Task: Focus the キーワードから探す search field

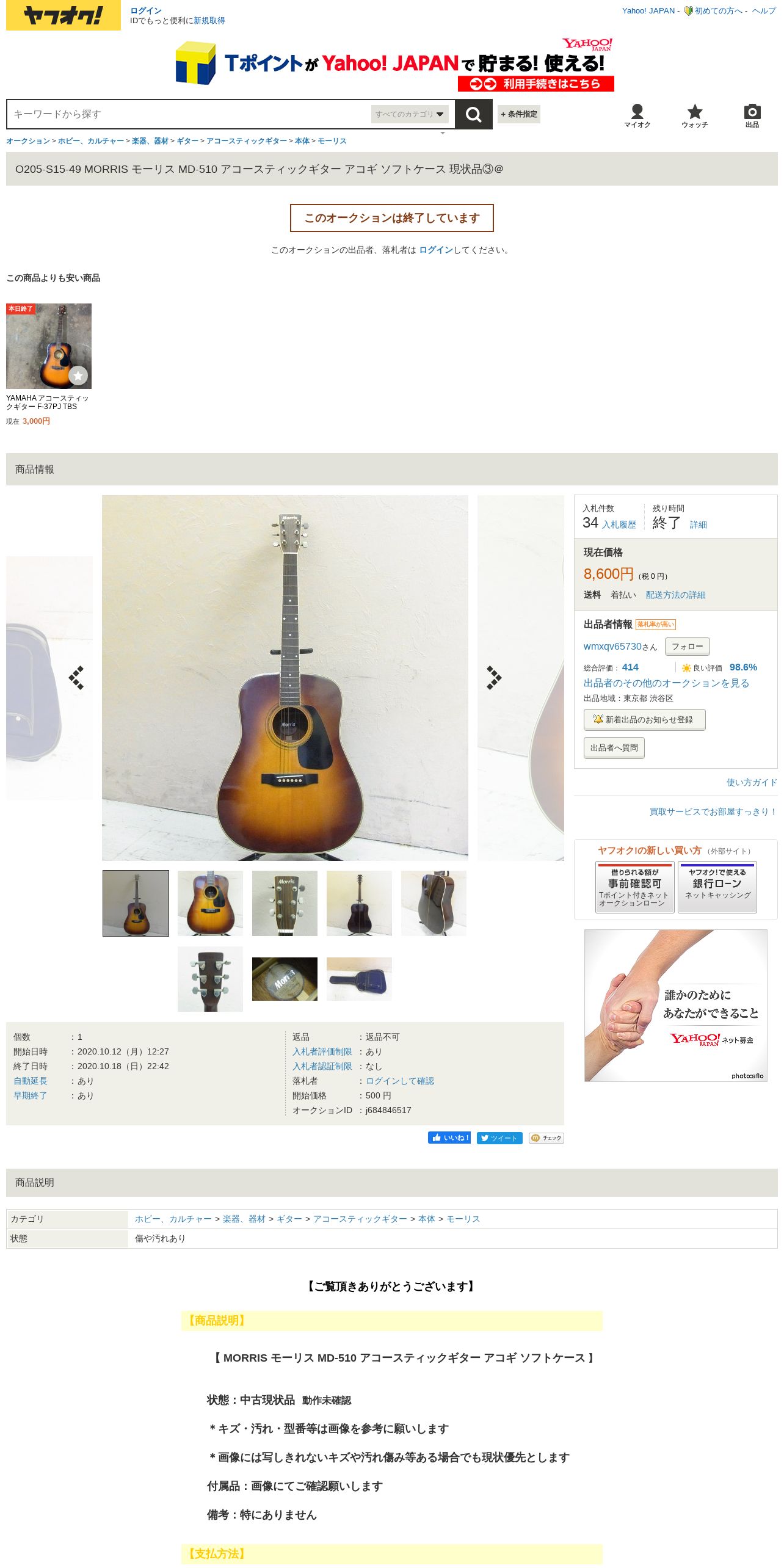Action: coord(189,114)
